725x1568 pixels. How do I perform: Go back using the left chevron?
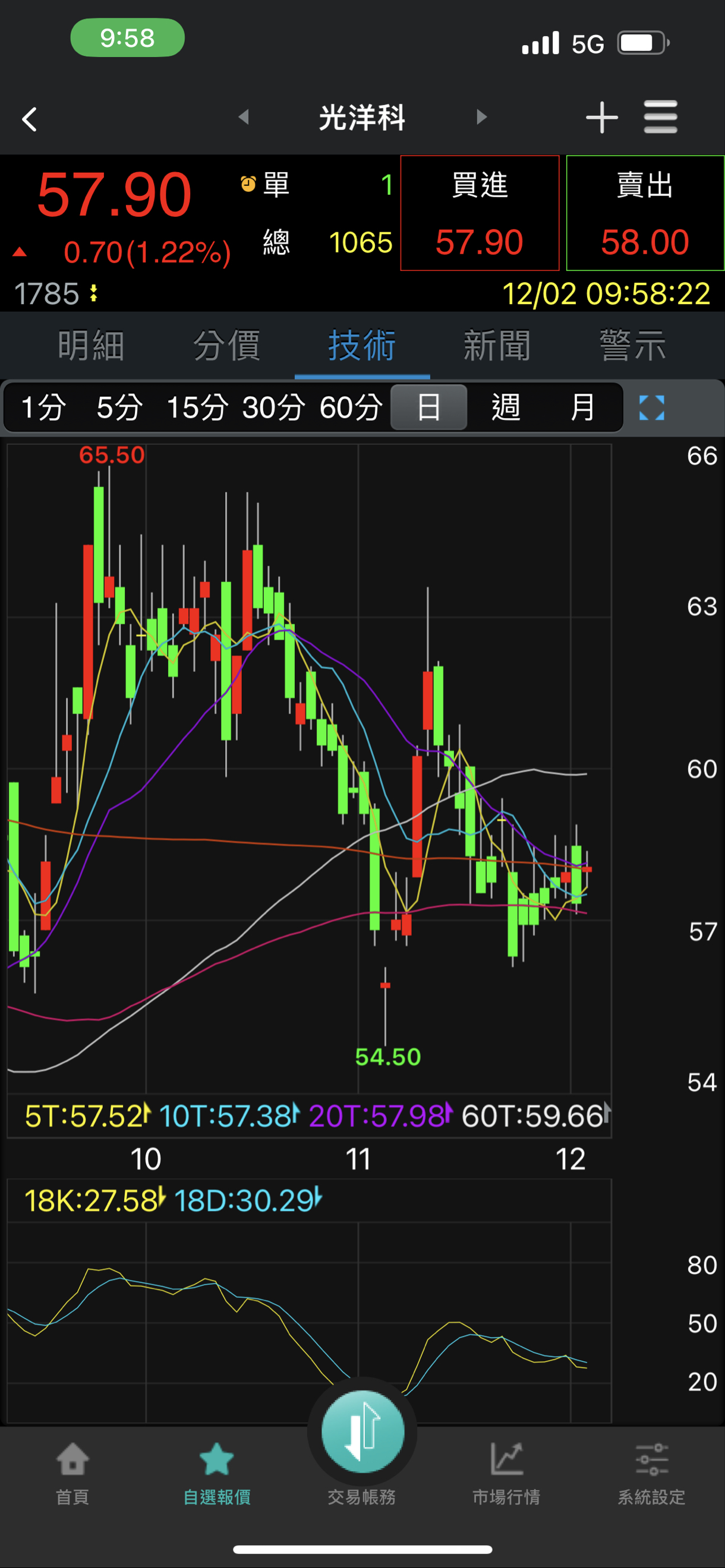pos(29,119)
